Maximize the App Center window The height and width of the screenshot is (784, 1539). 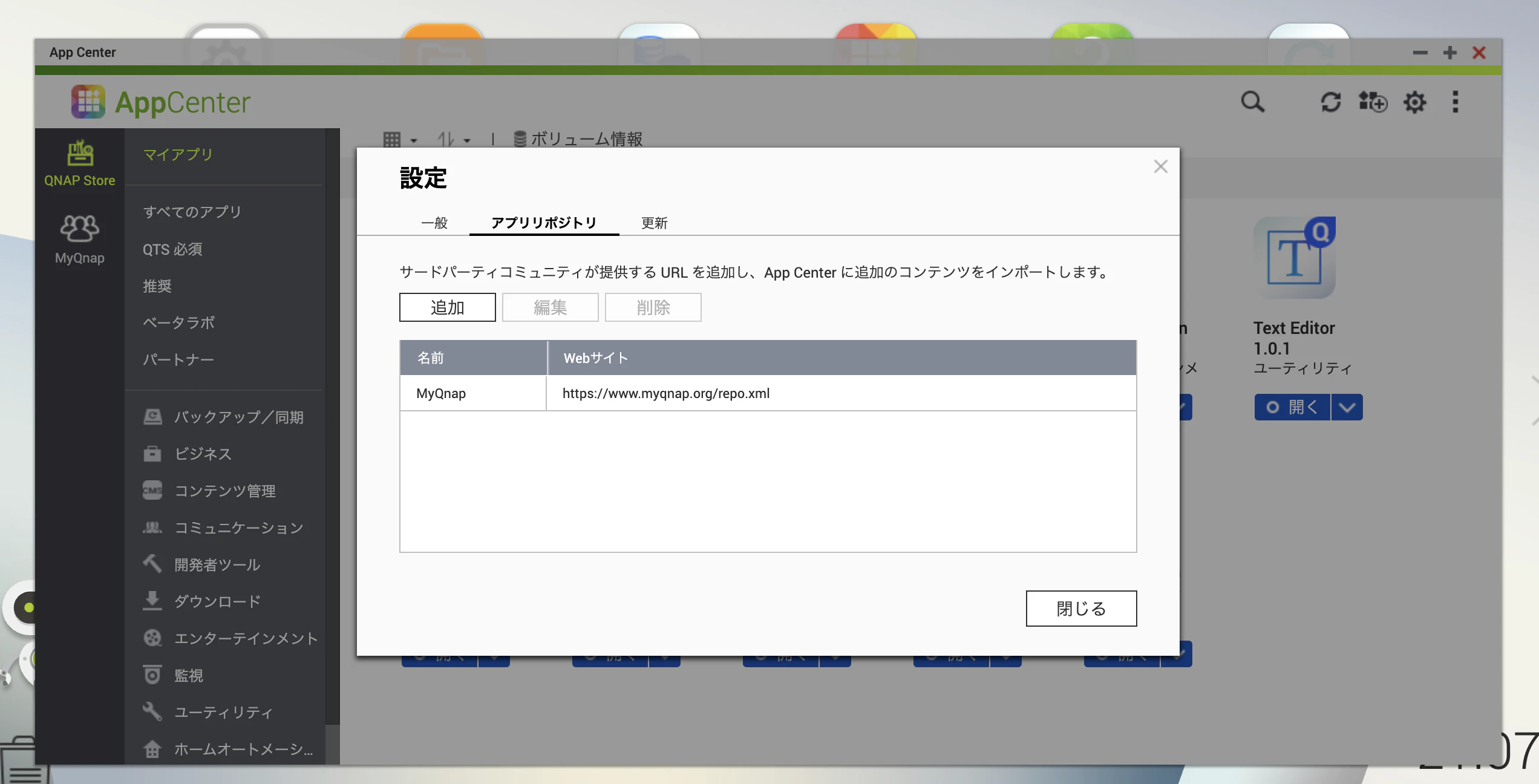(x=1450, y=53)
